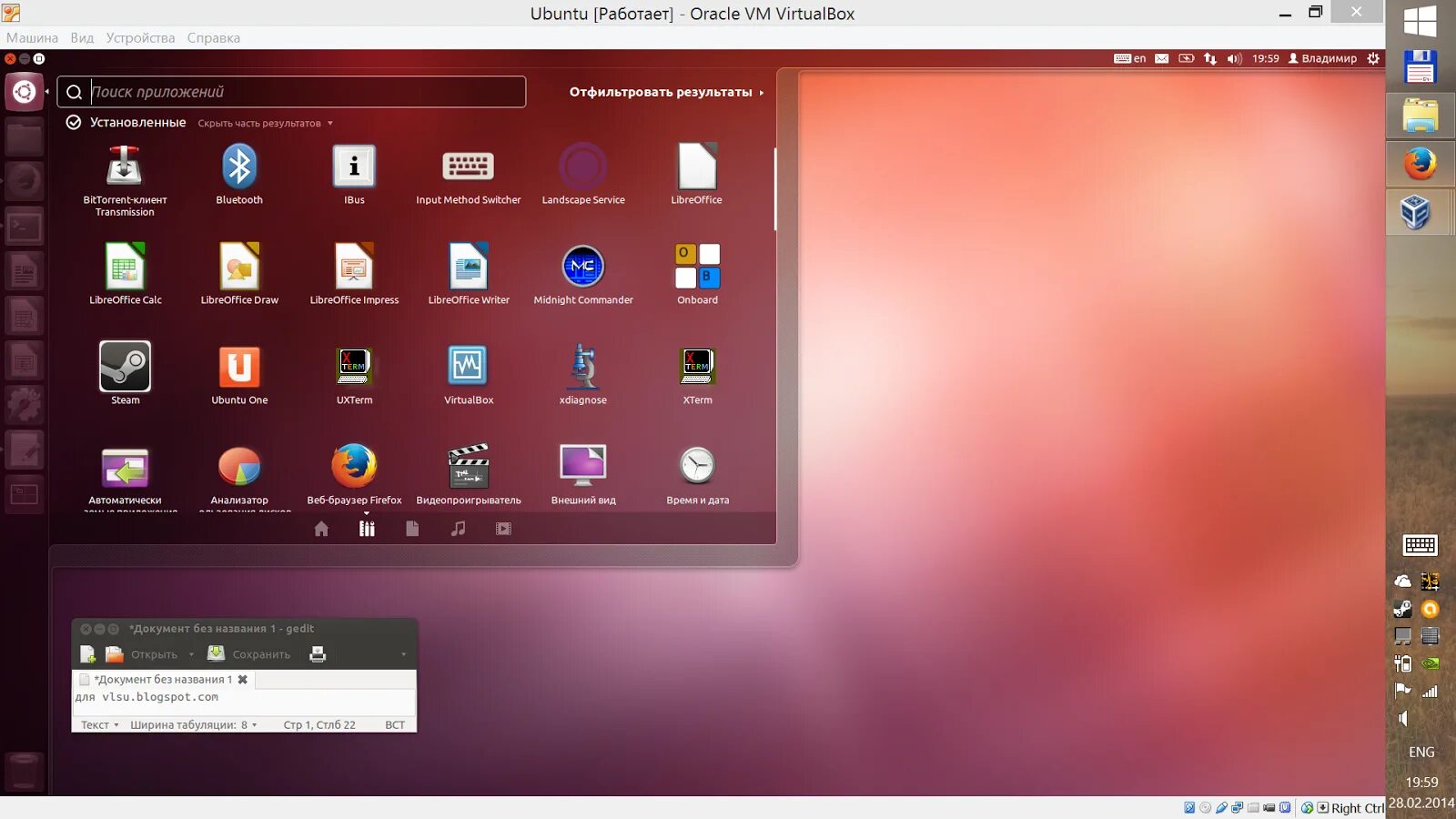Switch to the Applications lens
Screen dimensions: 1456x819
coord(367,529)
